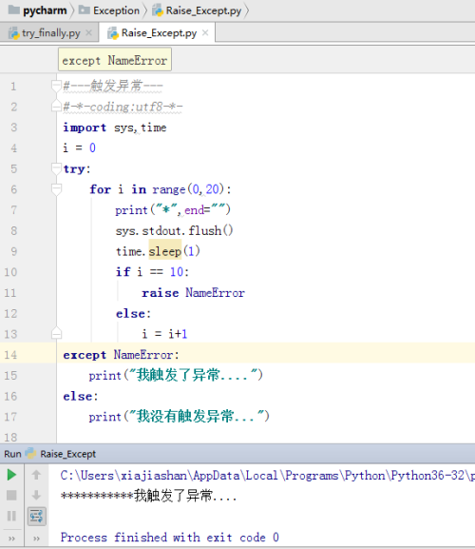Collapse the comment block fold on line 1
This screenshot has width=475, height=549.
click(56, 86)
